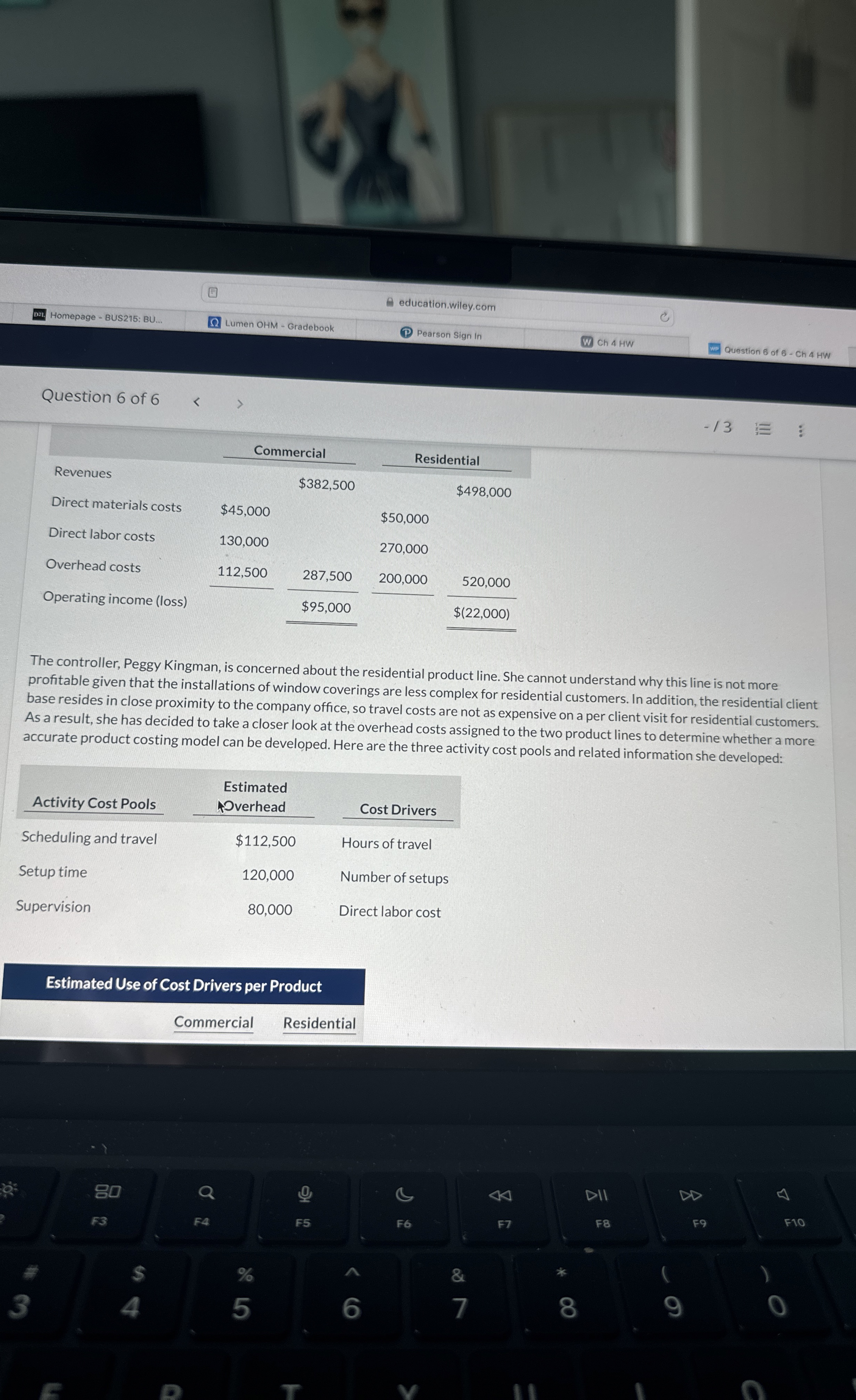This screenshot has height=1400, width=856.
Task: Click the Safari Reader view icon
Action: click(213, 293)
